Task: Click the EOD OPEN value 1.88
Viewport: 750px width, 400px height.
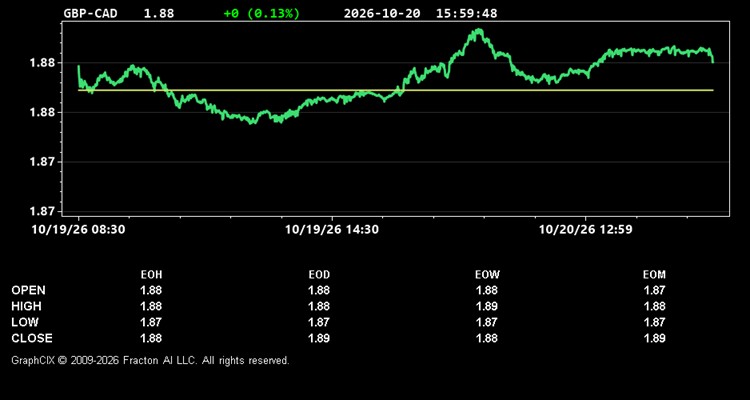Action: (319, 290)
